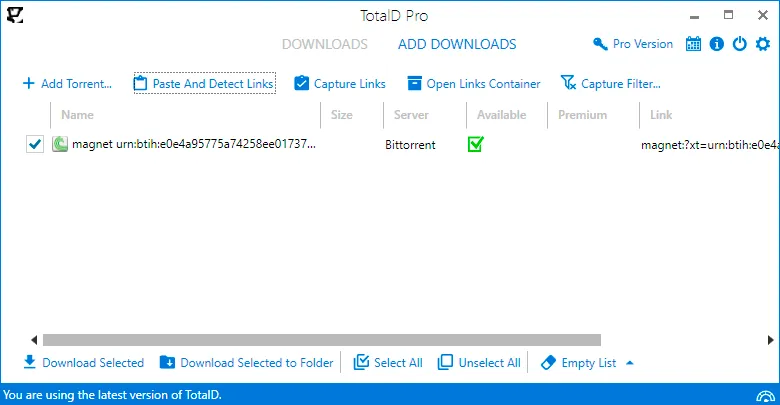
Task: Switch to the ADD DOWNLOADS tab
Action: coord(457,44)
